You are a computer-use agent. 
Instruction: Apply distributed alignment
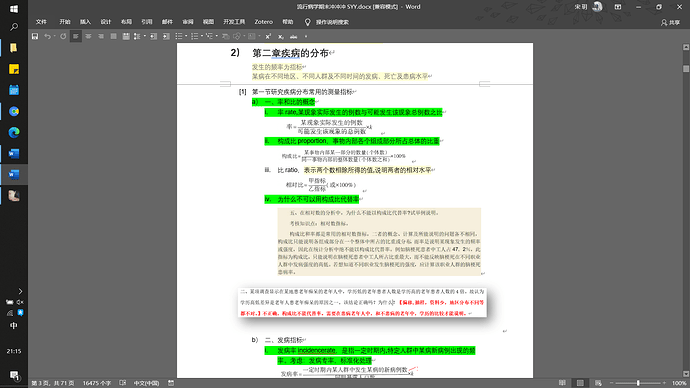pyautogui.click(x=126, y=37)
